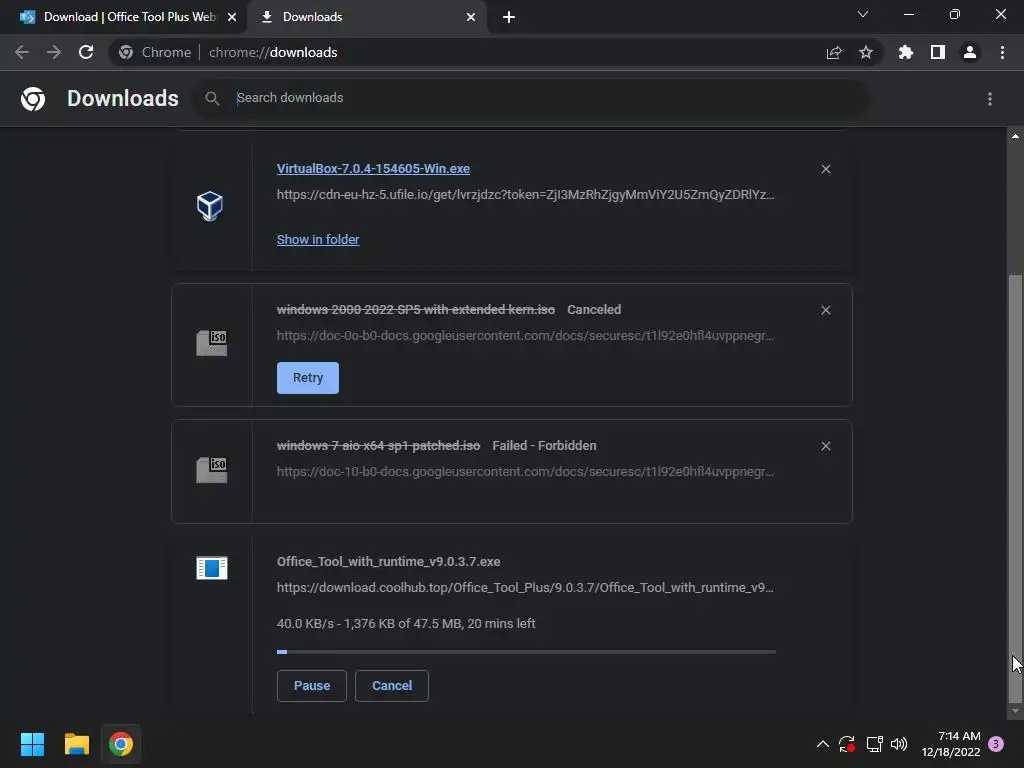Cancel the Office Tool download
This screenshot has height=768, width=1024.
(x=392, y=686)
